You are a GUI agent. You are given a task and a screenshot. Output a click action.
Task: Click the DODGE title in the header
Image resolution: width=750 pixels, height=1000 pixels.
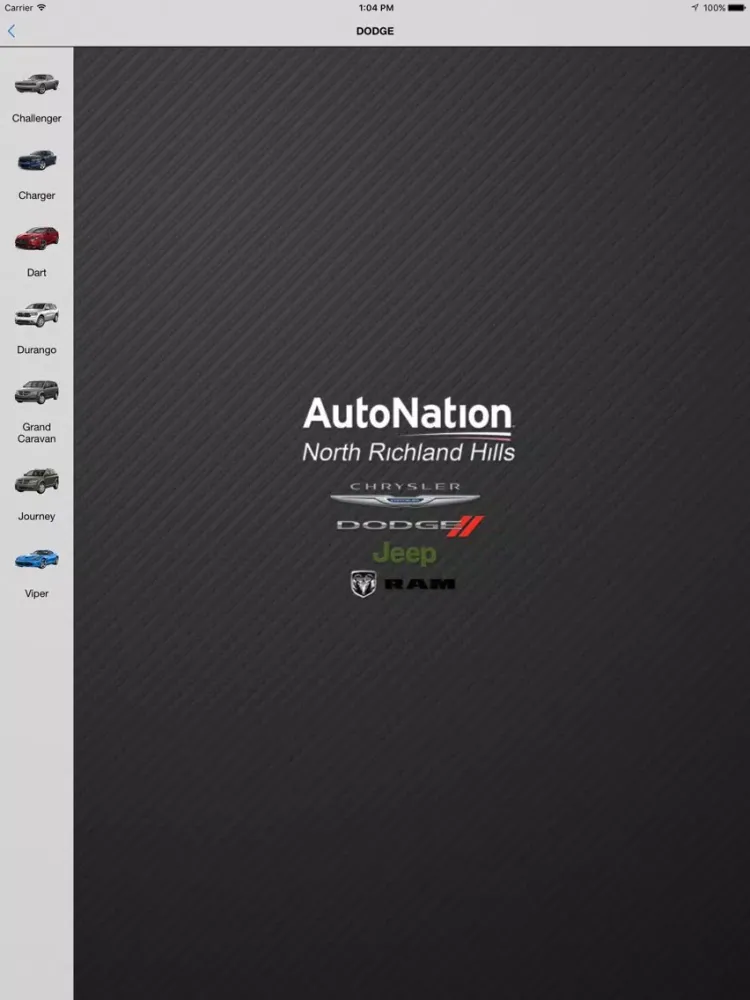click(x=375, y=31)
